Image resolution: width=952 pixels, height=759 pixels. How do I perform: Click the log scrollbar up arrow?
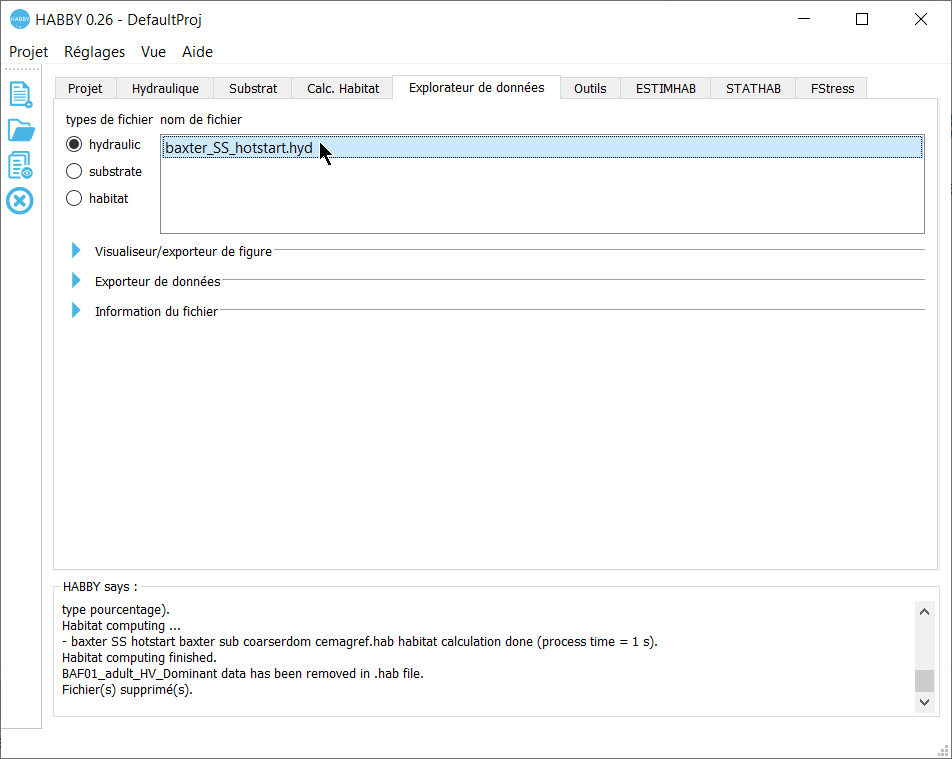coord(924,612)
